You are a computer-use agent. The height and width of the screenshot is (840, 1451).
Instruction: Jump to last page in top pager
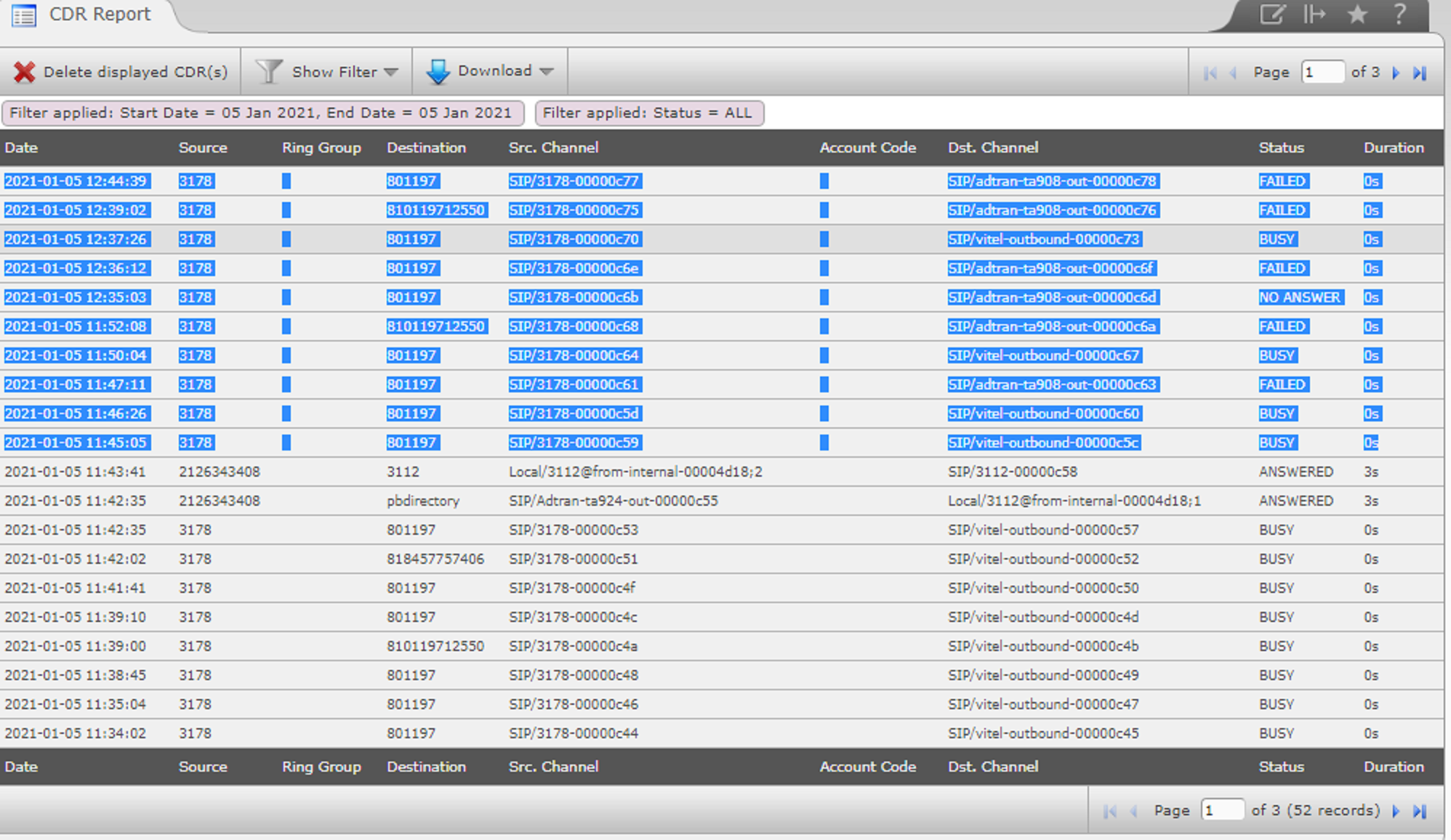click(x=1420, y=73)
